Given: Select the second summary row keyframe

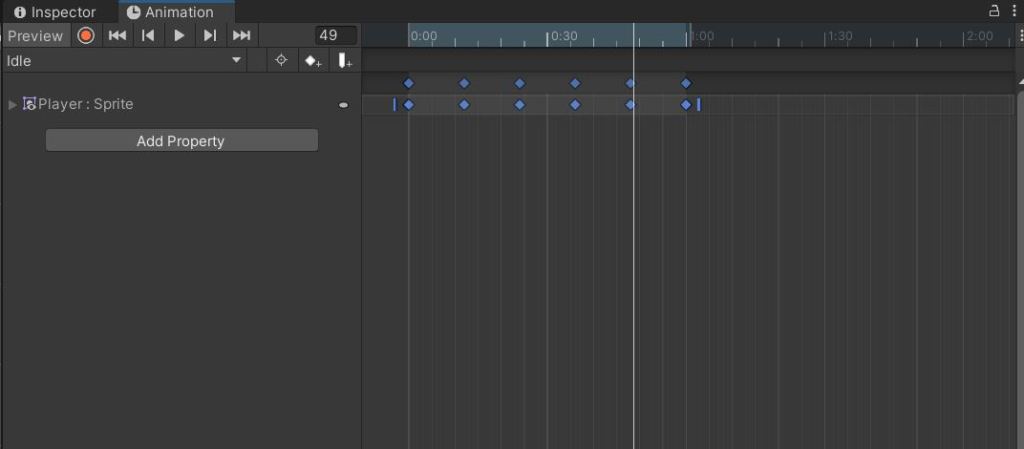Looking at the screenshot, I should (x=464, y=83).
